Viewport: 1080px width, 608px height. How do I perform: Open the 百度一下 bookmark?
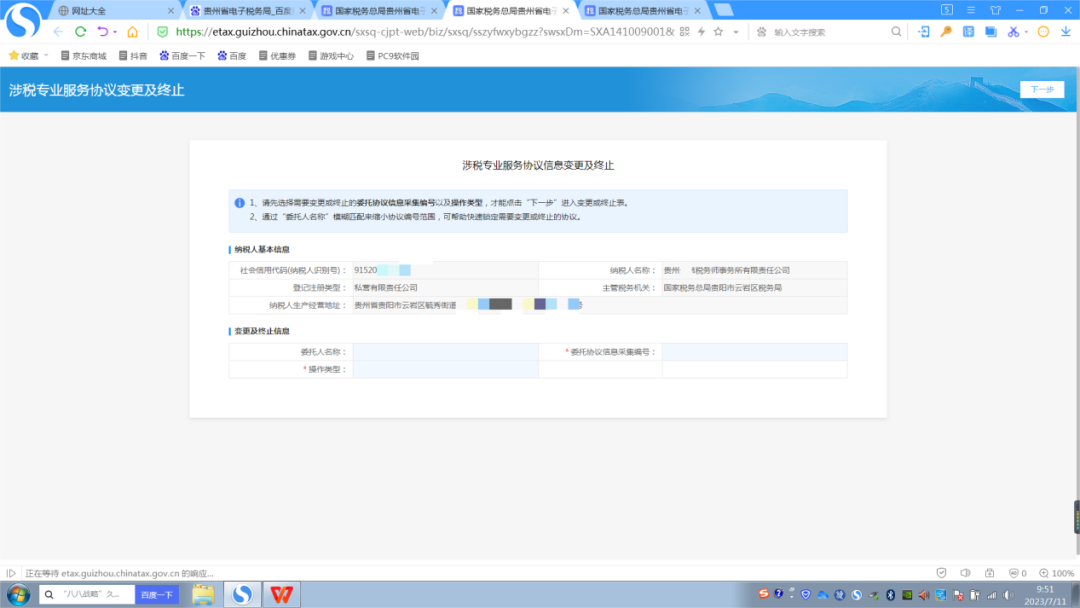[183, 56]
